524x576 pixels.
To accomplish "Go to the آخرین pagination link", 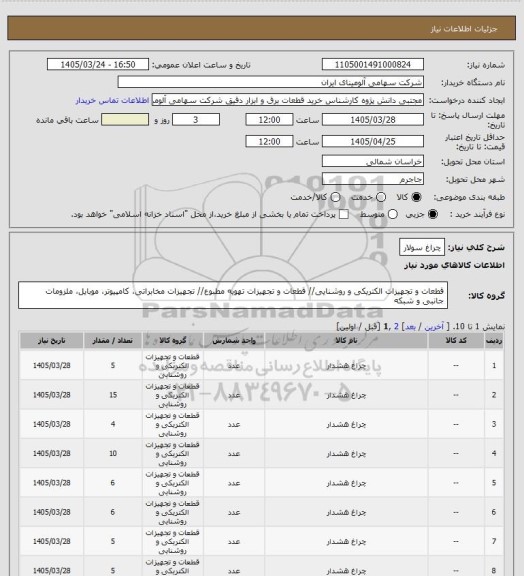I will (434, 327).
